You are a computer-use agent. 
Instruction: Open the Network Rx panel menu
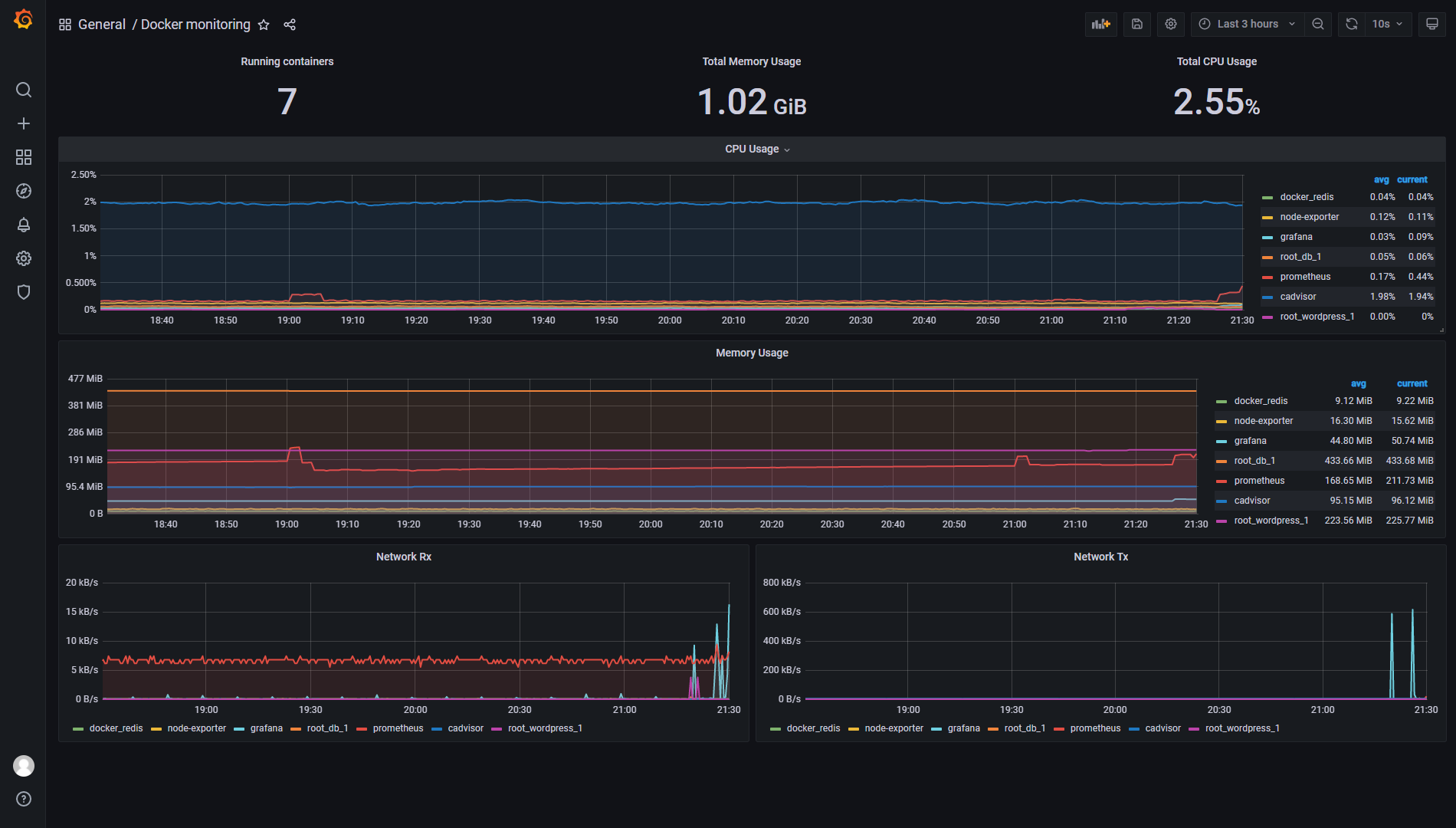(404, 557)
